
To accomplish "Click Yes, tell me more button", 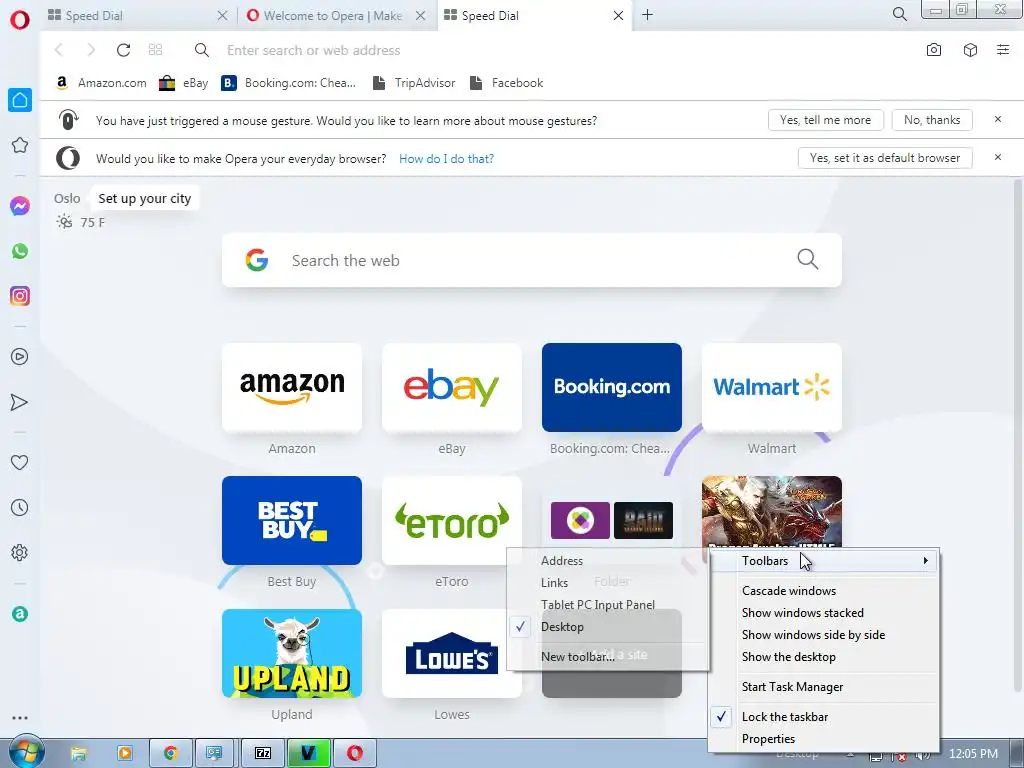I will [825, 120].
